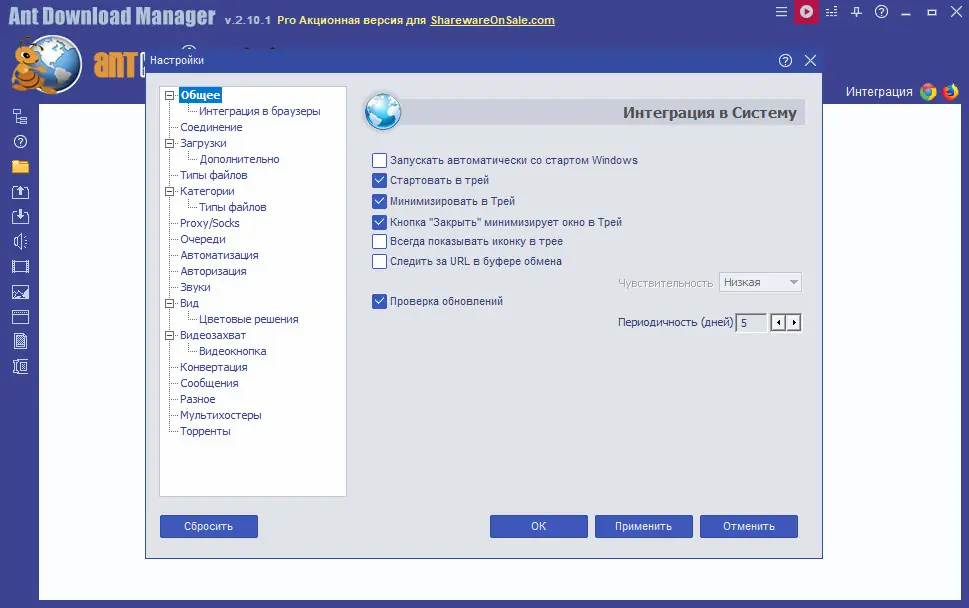Collapse the Загрузки tree node
Viewport: 969px width, 608px height.
(169, 143)
